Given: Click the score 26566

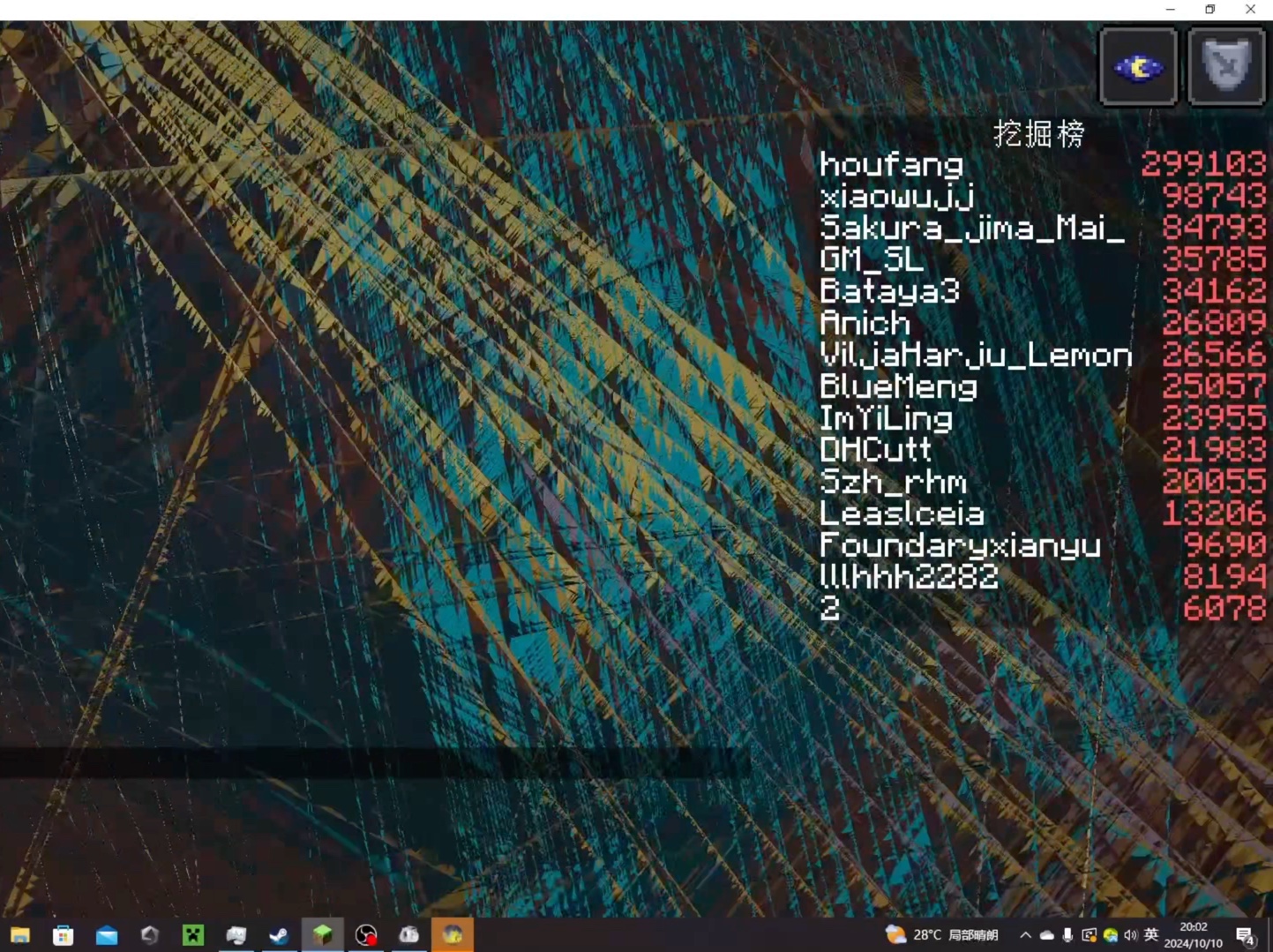Looking at the screenshot, I should 1214,355.
